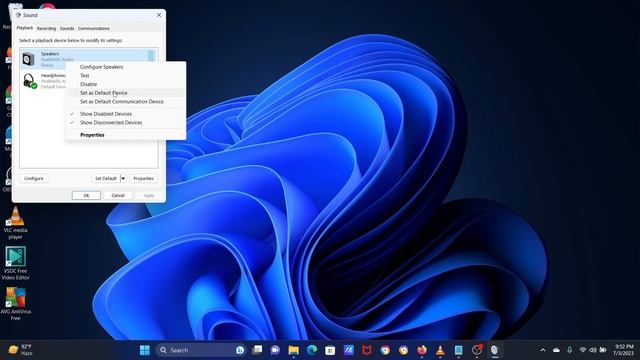The image size is (640, 360).
Task: Close the Sound dialog
Action: click(159, 15)
